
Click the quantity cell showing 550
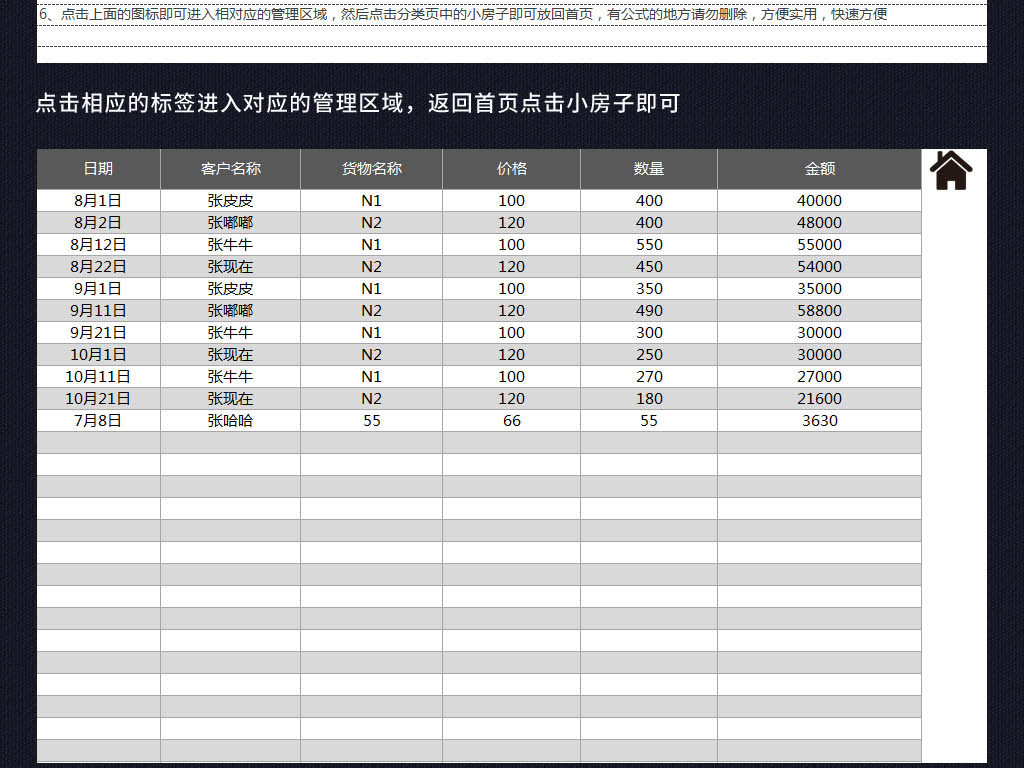(x=649, y=245)
